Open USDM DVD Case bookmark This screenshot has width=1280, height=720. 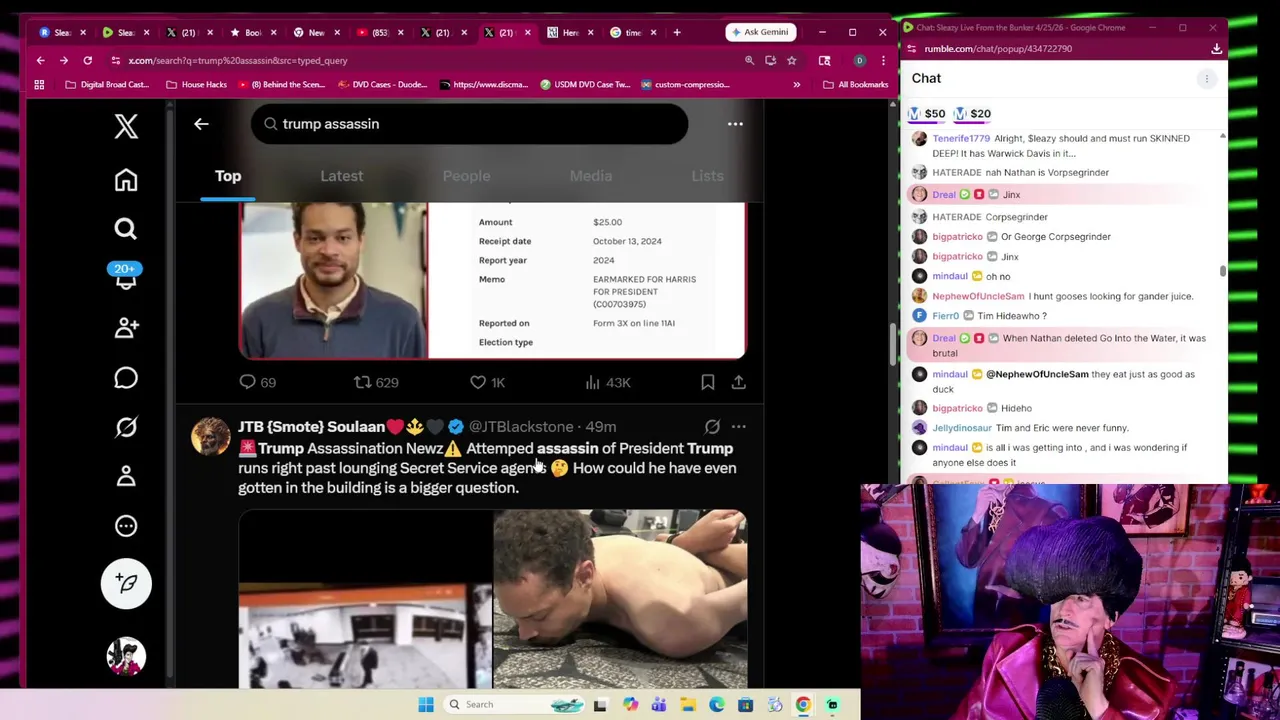[x=585, y=84]
